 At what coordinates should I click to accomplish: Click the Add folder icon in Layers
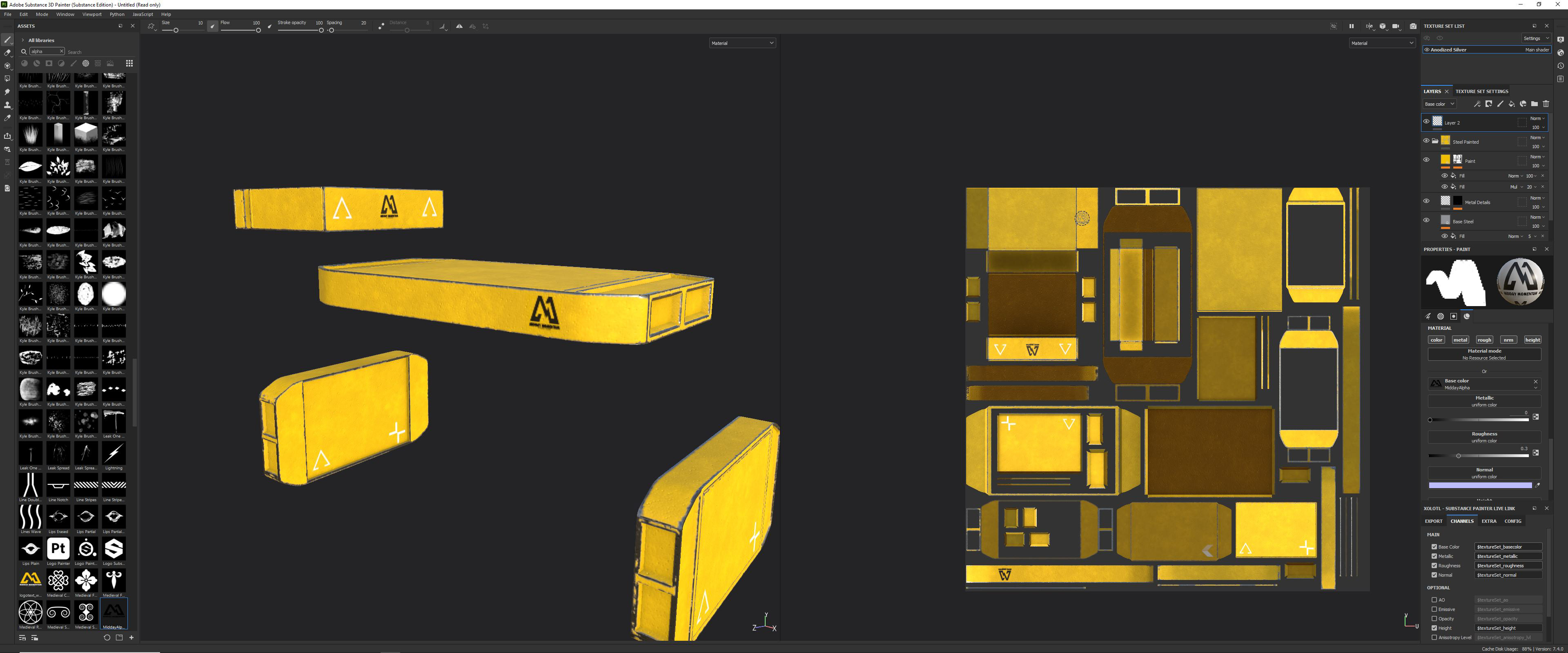pos(1535,104)
